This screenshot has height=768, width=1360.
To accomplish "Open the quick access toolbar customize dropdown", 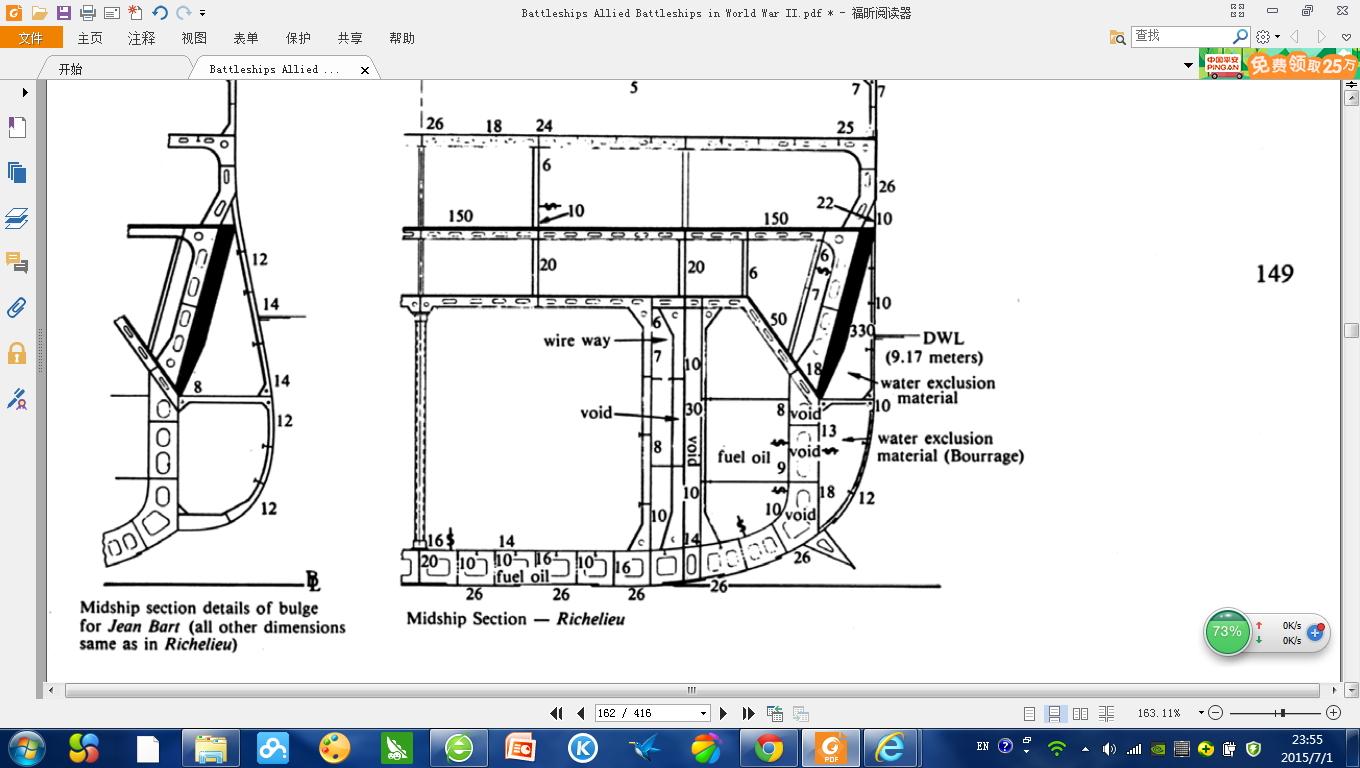I will click(x=202, y=13).
